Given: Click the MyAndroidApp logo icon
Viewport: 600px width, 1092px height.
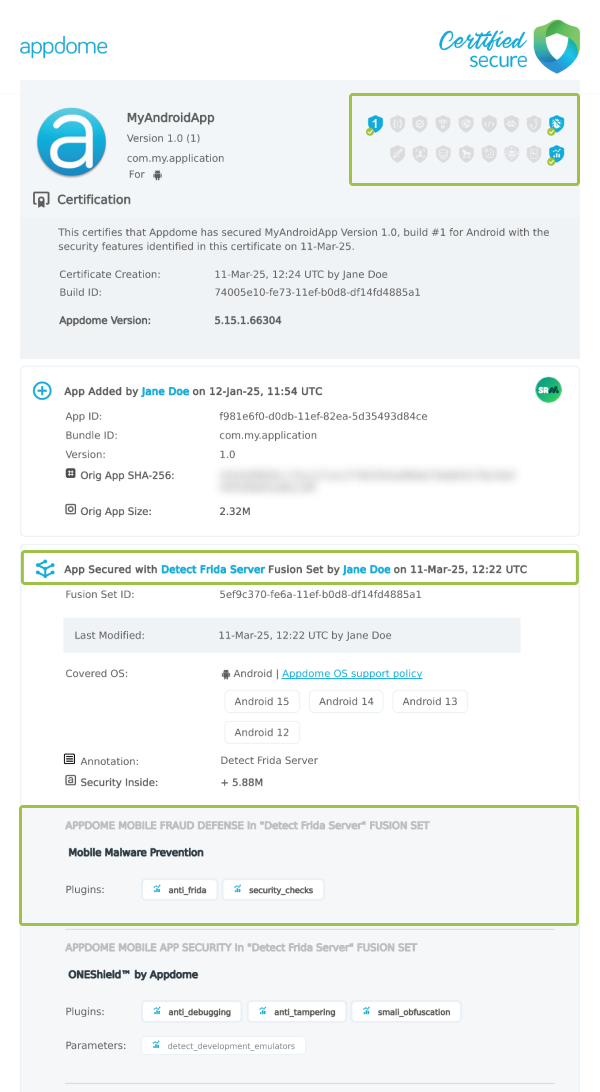Looking at the screenshot, I should click(71, 143).
